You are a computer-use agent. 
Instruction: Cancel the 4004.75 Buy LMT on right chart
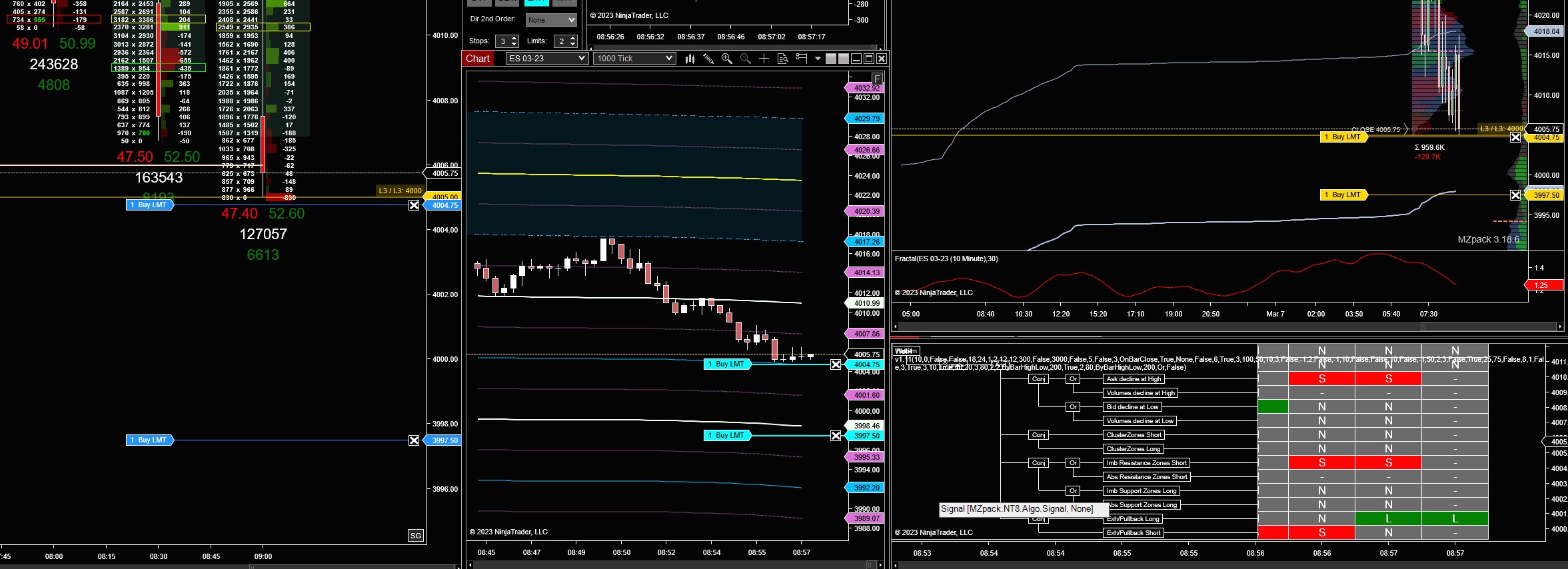point(1515,137)
